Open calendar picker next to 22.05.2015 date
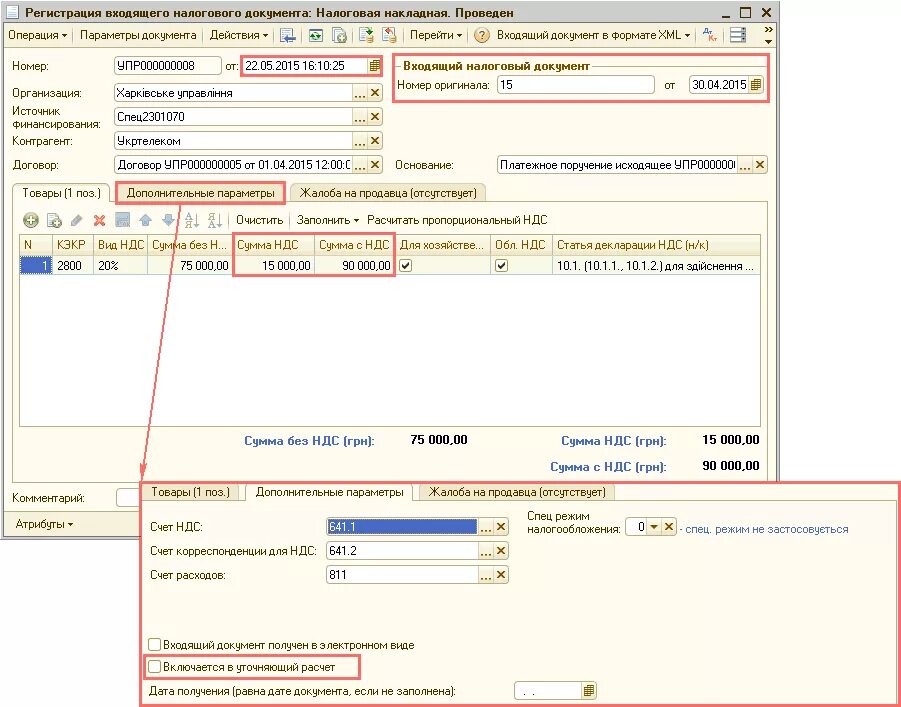 (x=375, y=66)
